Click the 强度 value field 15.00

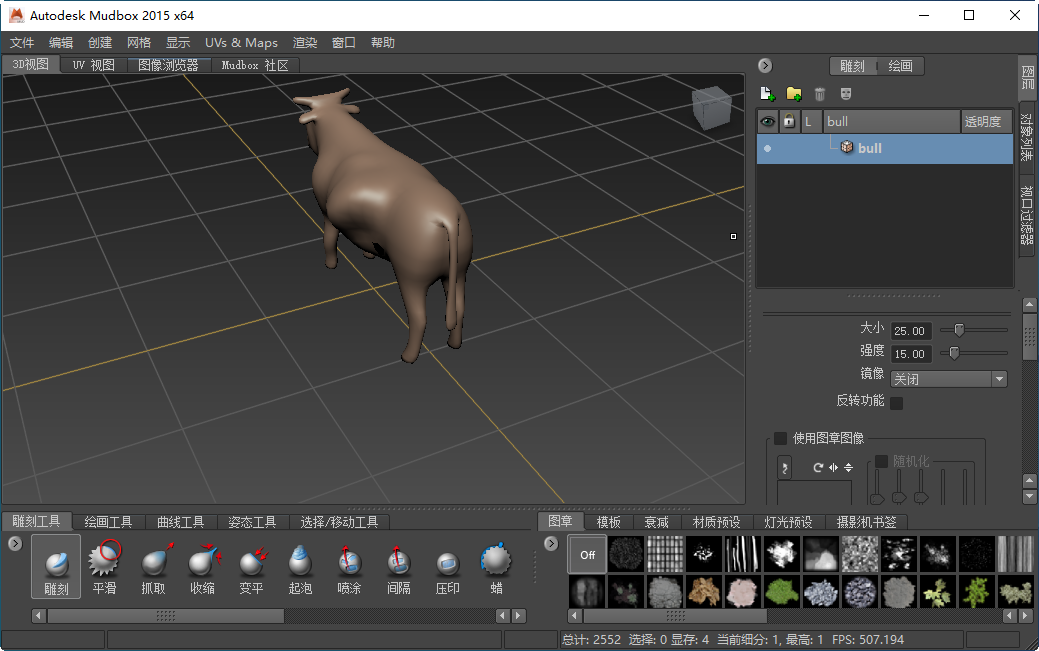tap(911, 354)
